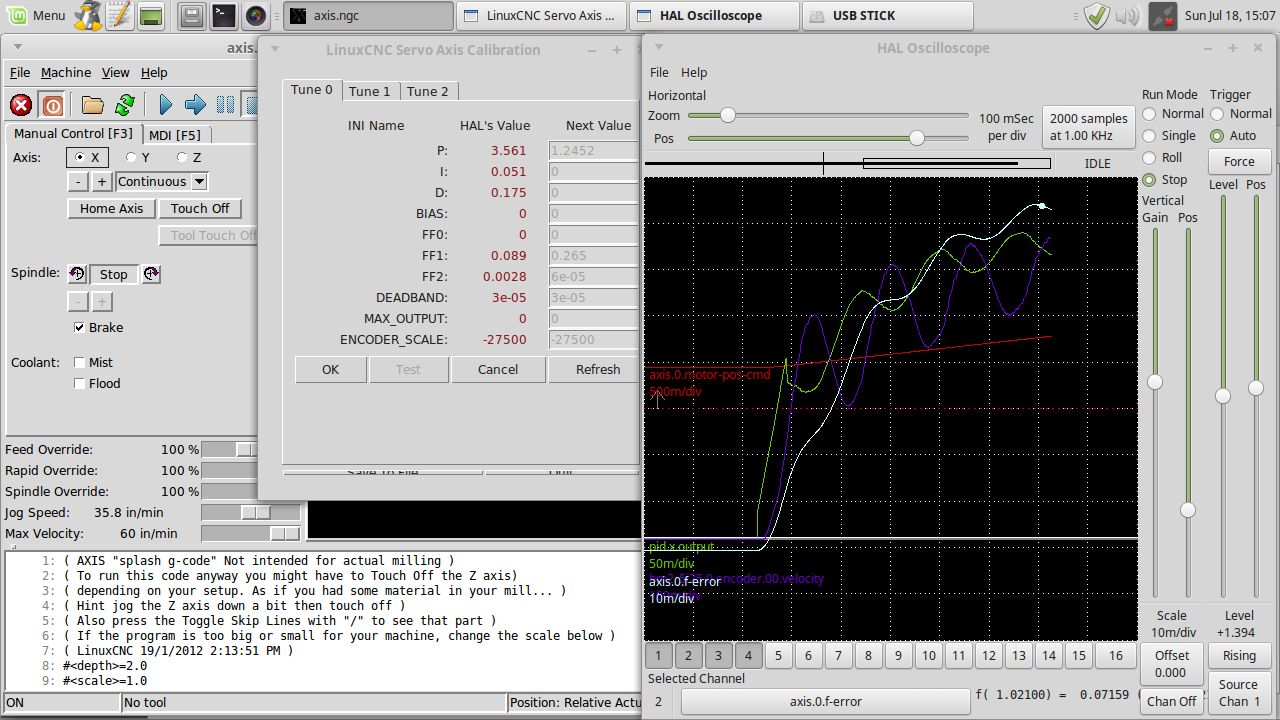Screen dimensions: 1280x720
Task: Select the Z axis radio button
Action: point(183,157)
